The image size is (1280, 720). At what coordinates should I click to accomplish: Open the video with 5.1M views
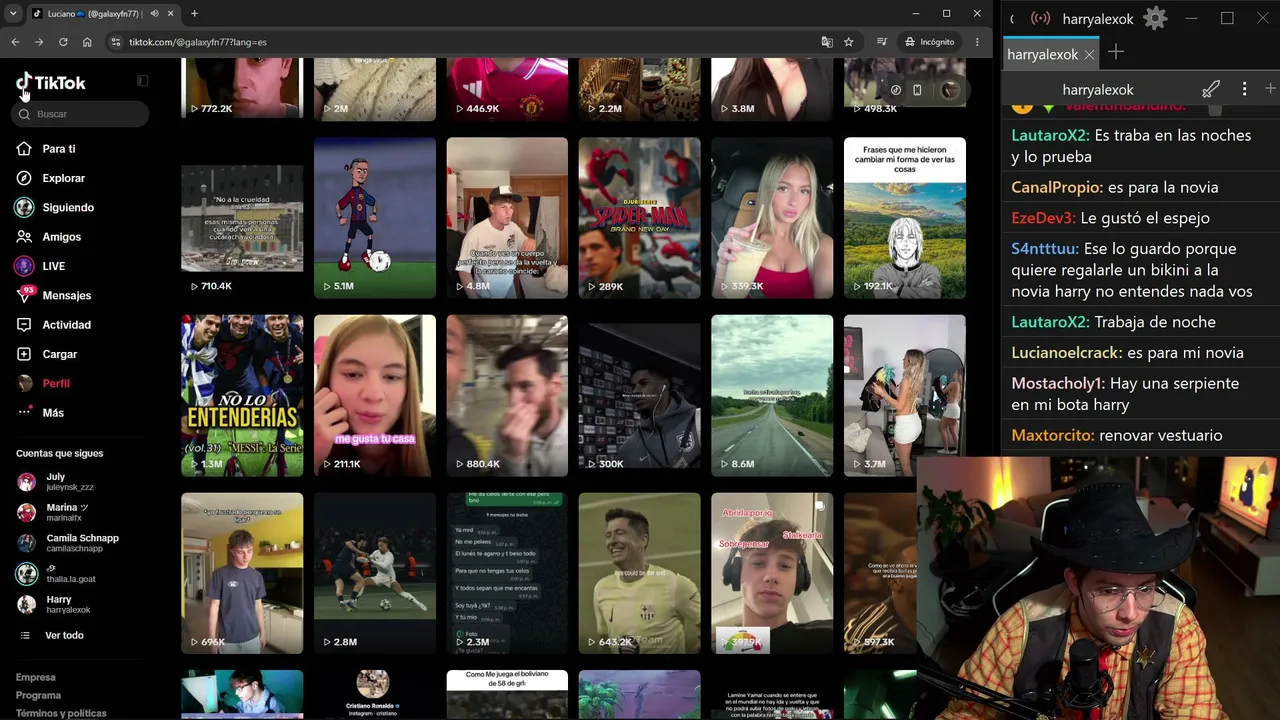(x=375, y=218)
